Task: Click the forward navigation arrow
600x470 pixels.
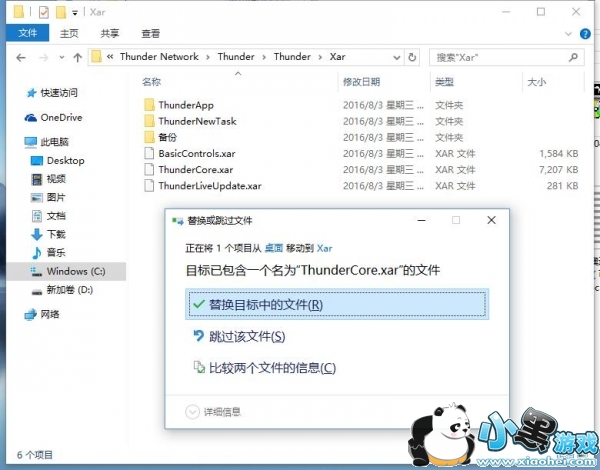Action: (x=44, y=57)
